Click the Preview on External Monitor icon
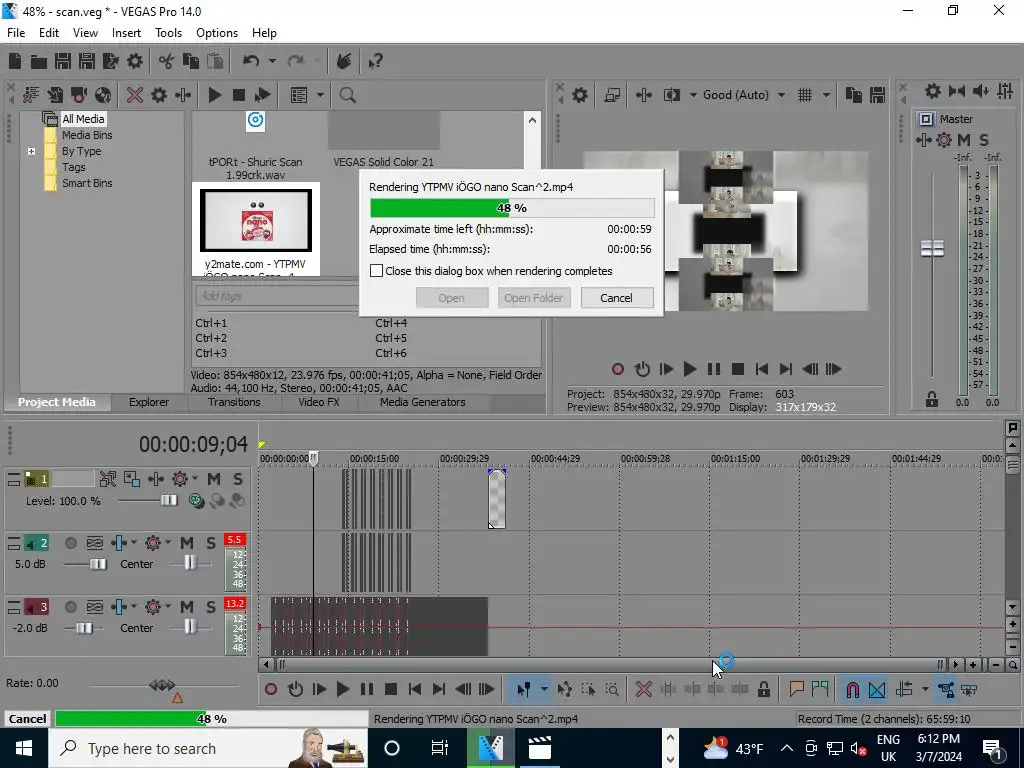This screenshot has width=1024, height=768. click(x=612, y=95)
